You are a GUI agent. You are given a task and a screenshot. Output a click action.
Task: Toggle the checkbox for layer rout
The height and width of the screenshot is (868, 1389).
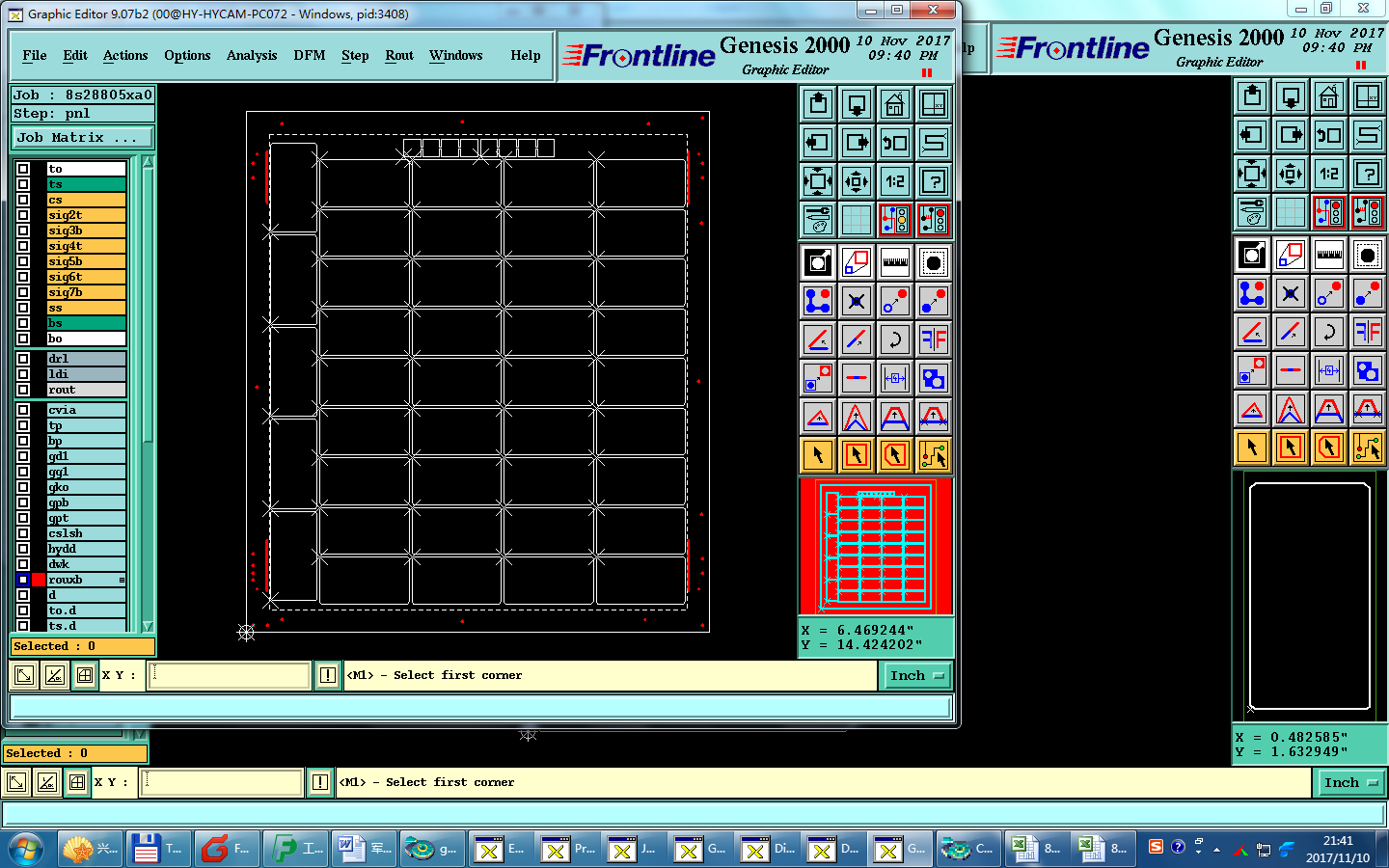click(23, 390)
